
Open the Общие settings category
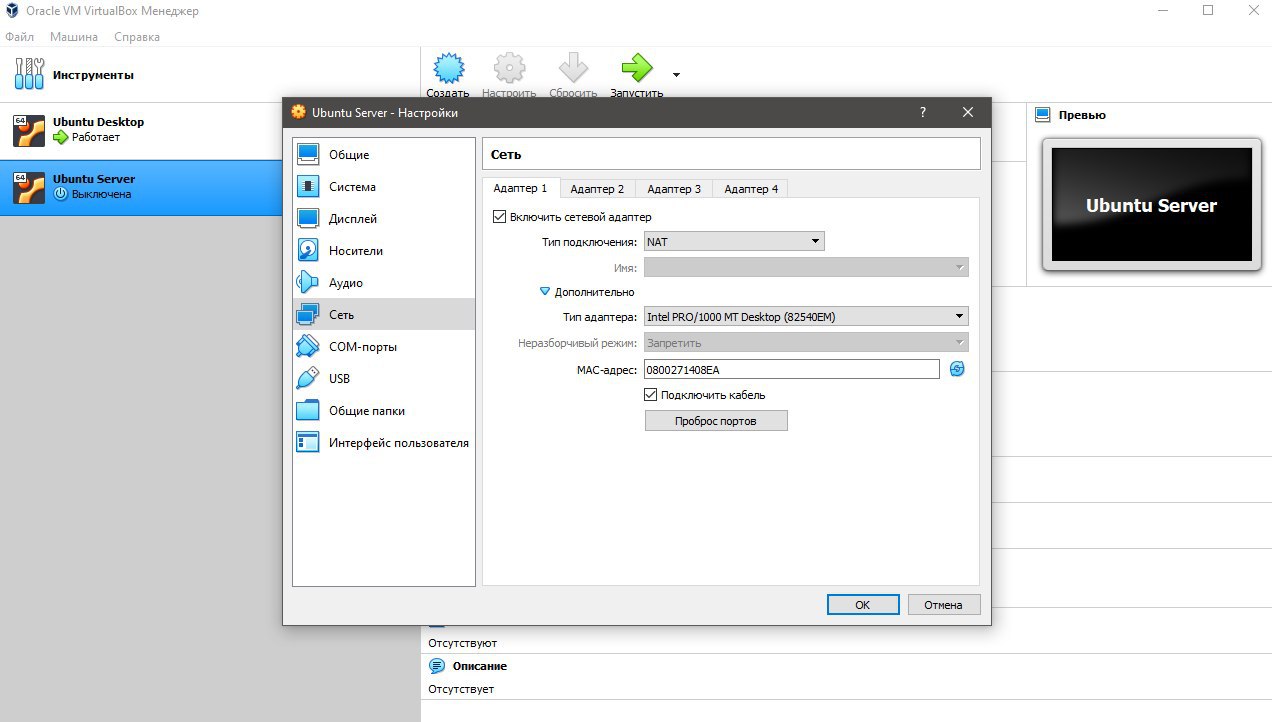coord(383,155)
